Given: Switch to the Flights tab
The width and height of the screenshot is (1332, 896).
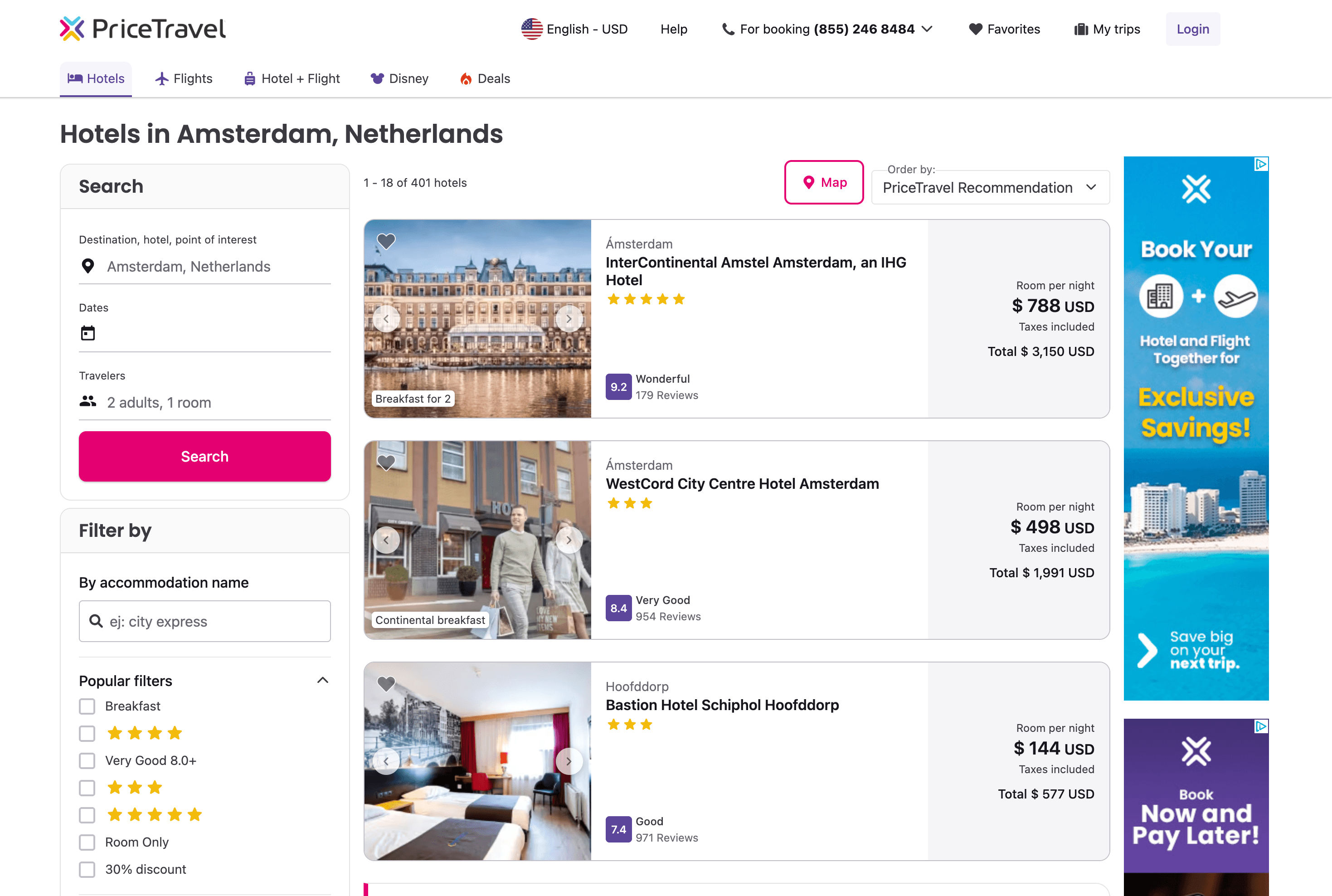Looking at the screenshot, I should click(184, 79).
